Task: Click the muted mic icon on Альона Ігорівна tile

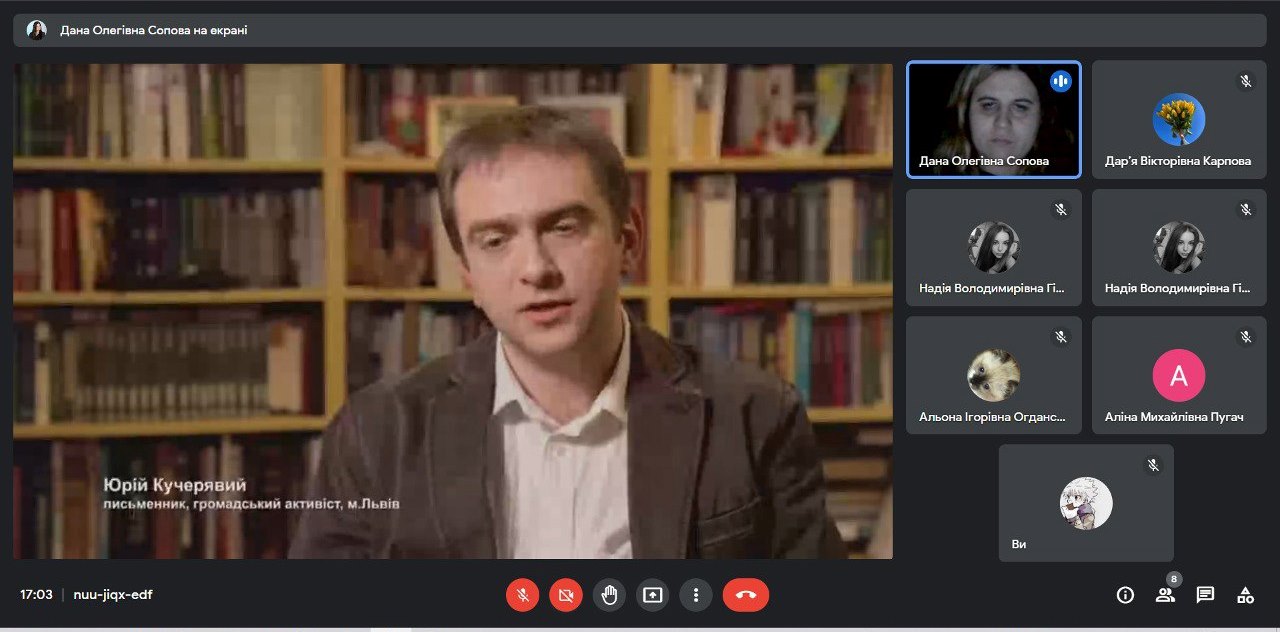Action: click(x=1061, y=337)
